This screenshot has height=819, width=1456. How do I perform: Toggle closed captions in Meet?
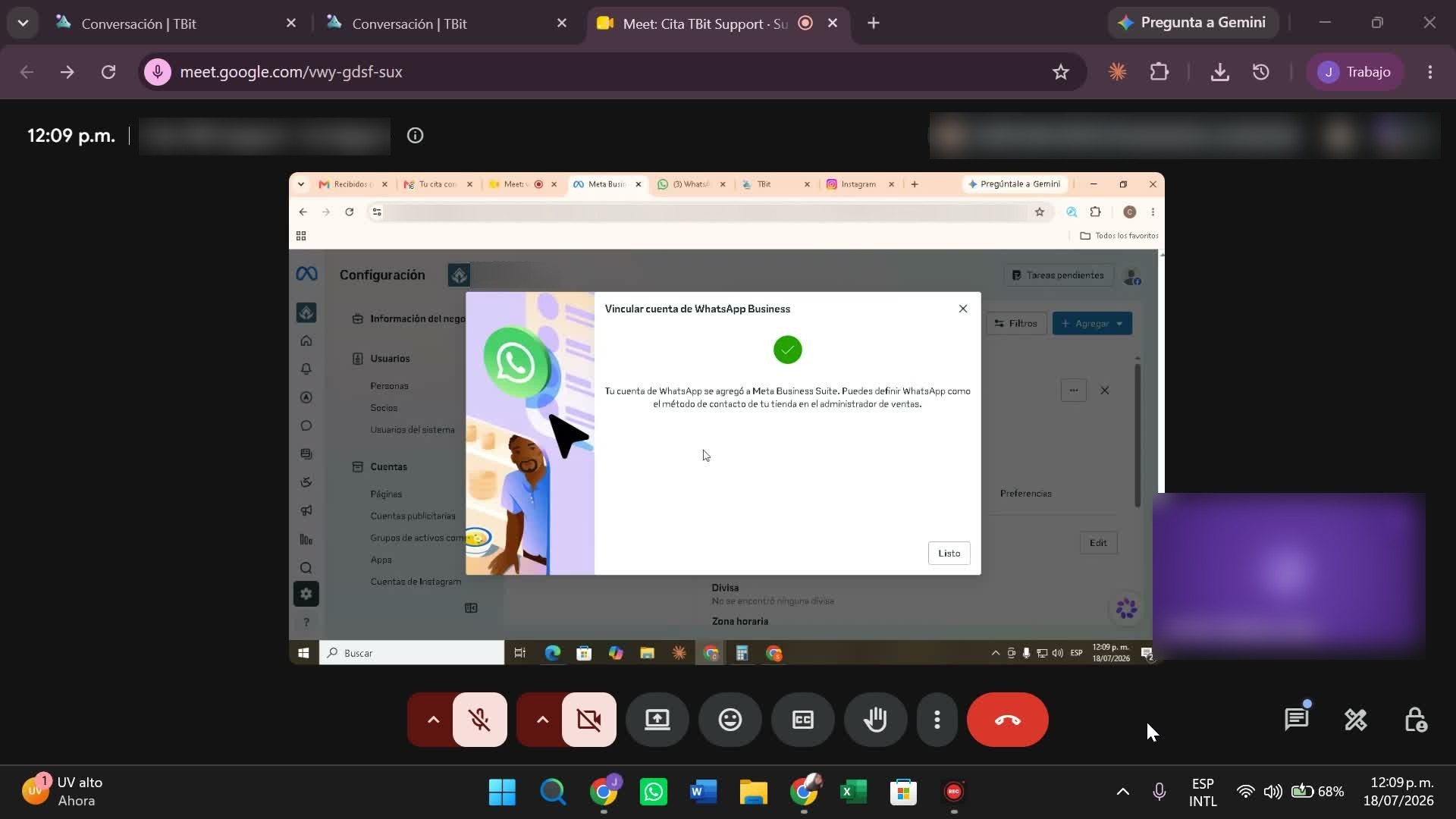coord(802,720)
